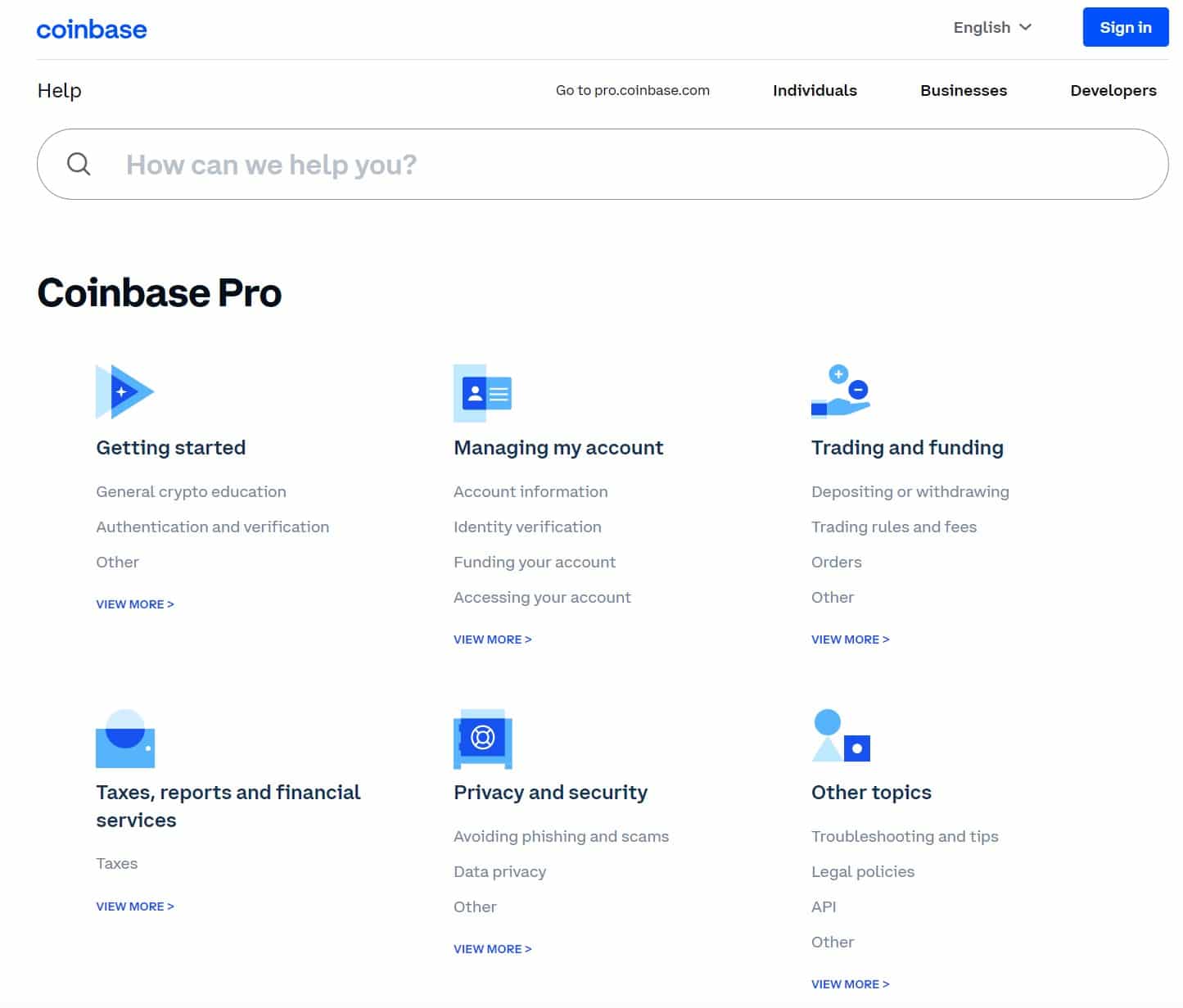Screen dimensions: 1183x1008
Task: Focus the How can we help you search field
Action: 603,164
